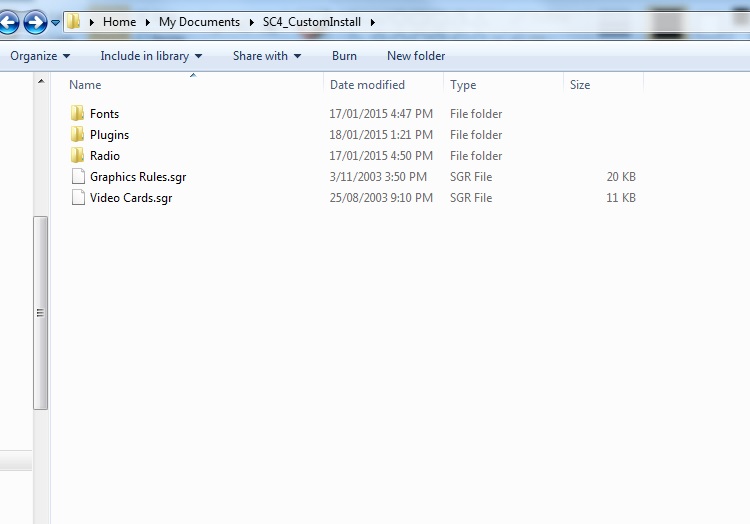Viewport: 750px width, 524px height.
Task: Select the Fonts folder name
Action: click(x=104, y=114)
